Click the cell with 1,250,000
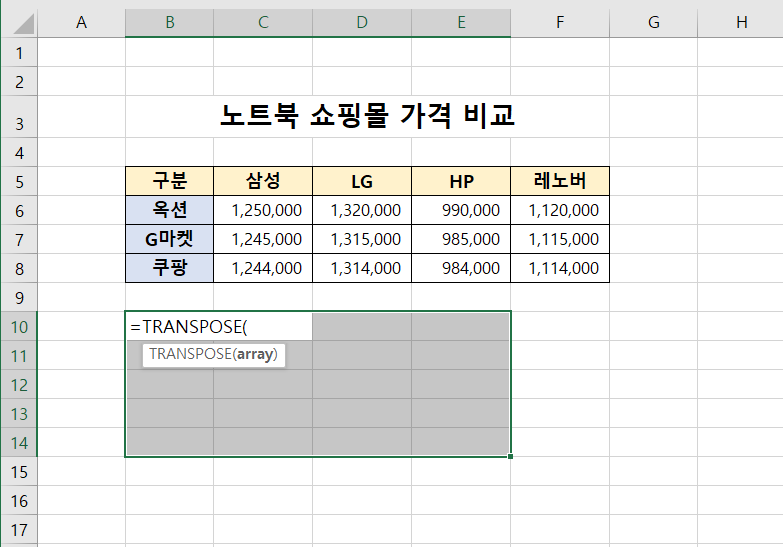Viewport: 783px width, 547px height. 263,210
